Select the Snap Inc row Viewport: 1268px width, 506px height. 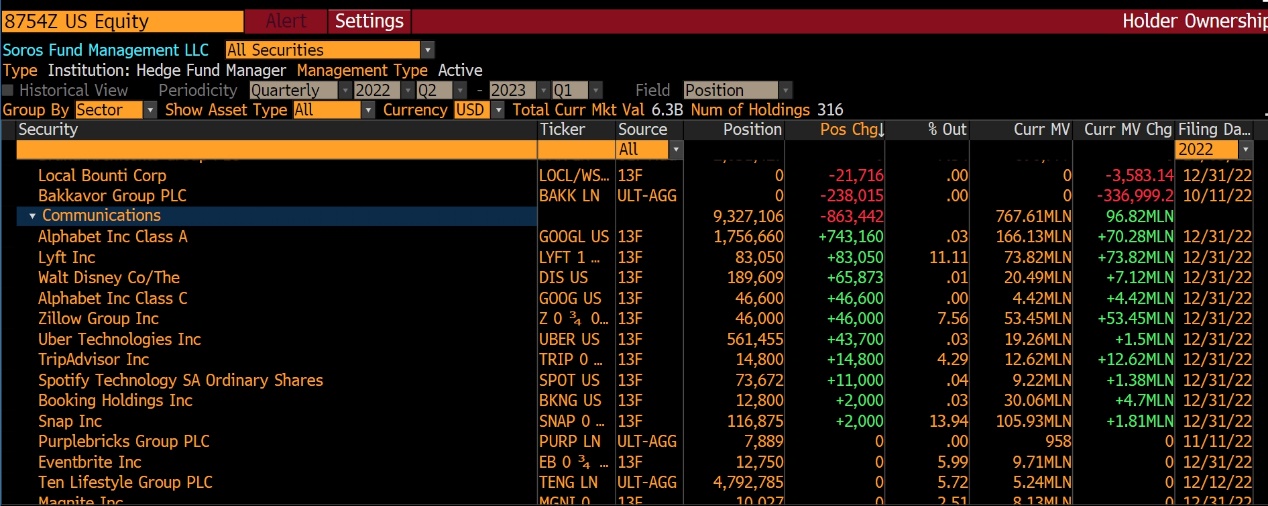click(x=634, y=421)
